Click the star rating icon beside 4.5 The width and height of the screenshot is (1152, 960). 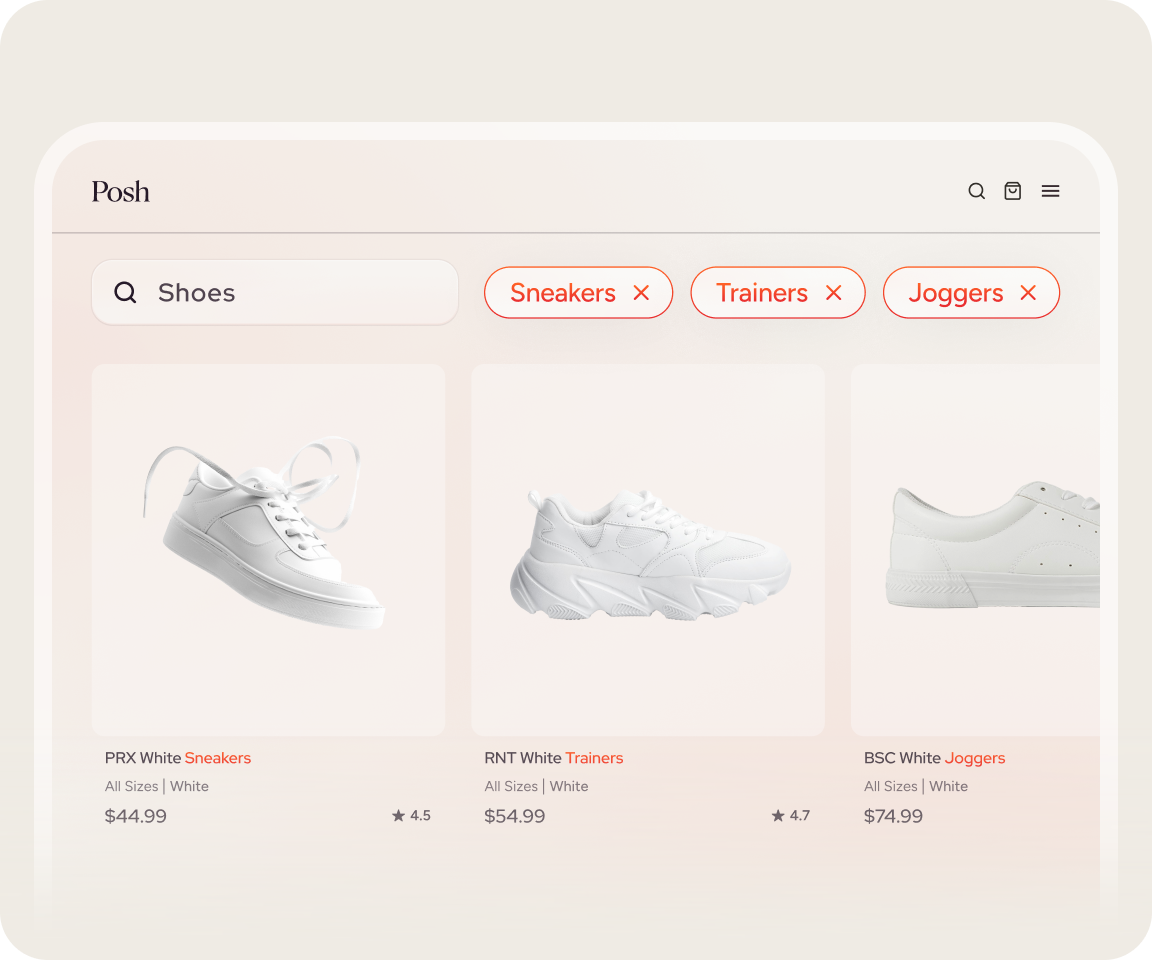398,816
